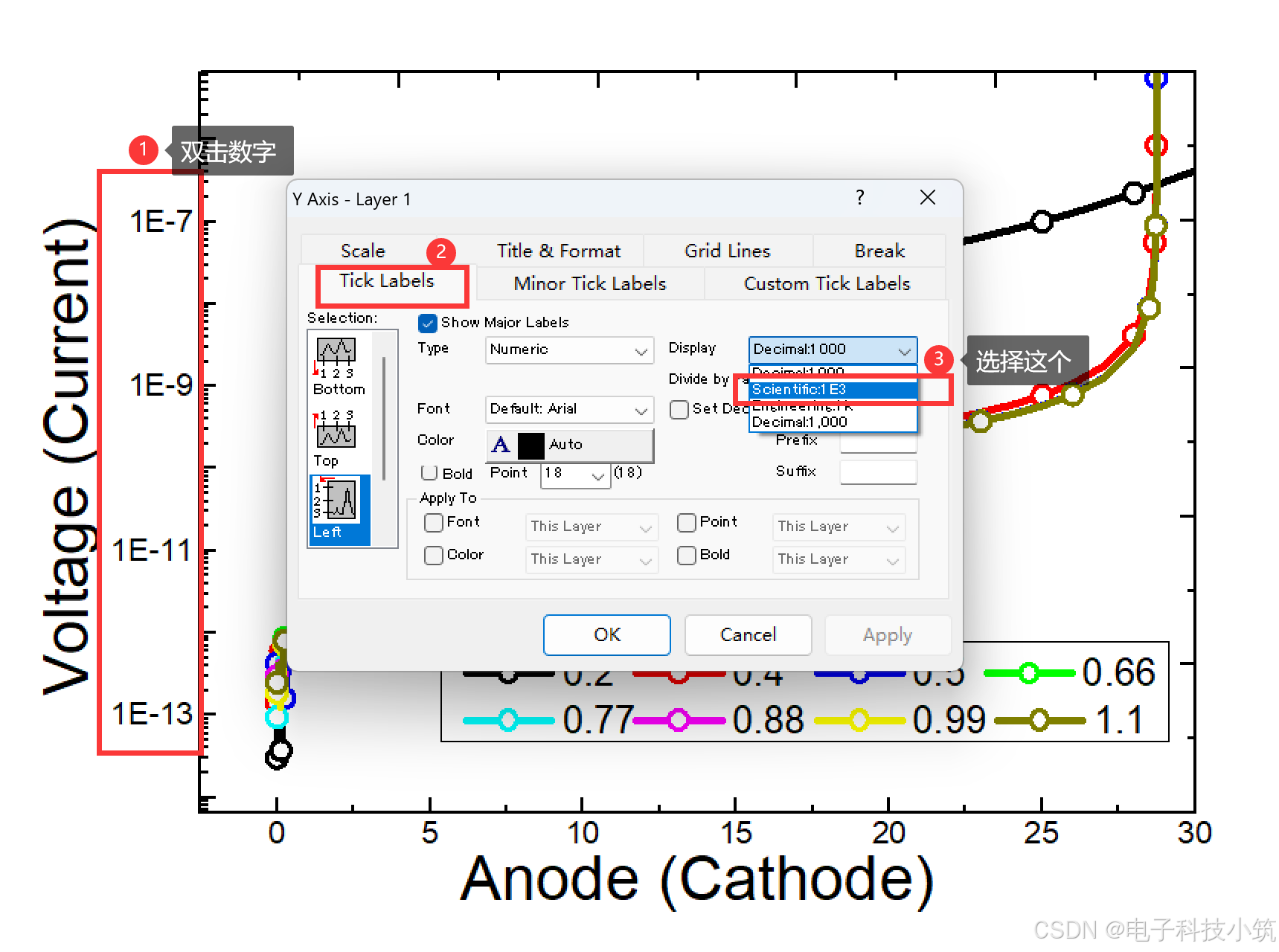Screen dimensions: 1279x952
Task: Choose Decimal:1,000 in the Display list
Action: pyautogui.click(x=833, y=422)
